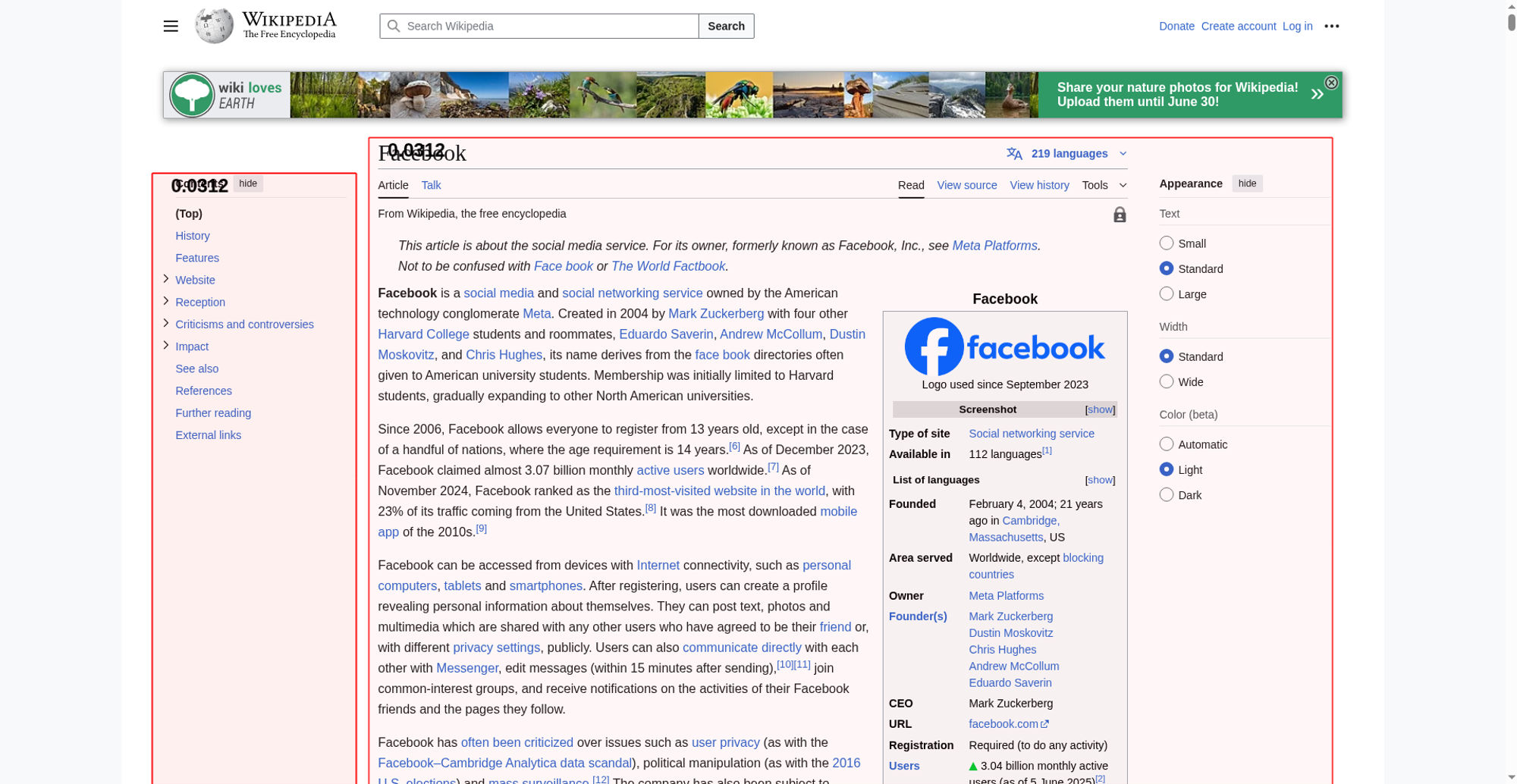1517x784 pixels.
Task: Expand Criticisms and controversies section
Action: (x=166, y=323)
